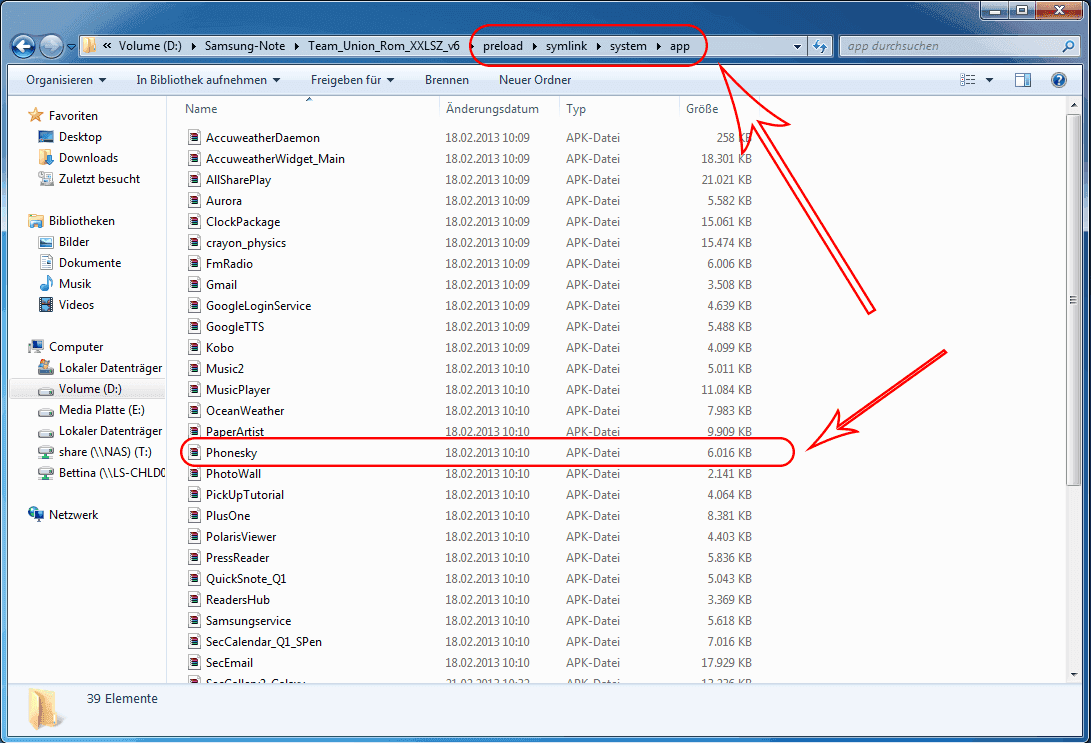Click the Brennen toolbar button
The height and width of the screenshot is (743, 1091).
coord(447,80)
